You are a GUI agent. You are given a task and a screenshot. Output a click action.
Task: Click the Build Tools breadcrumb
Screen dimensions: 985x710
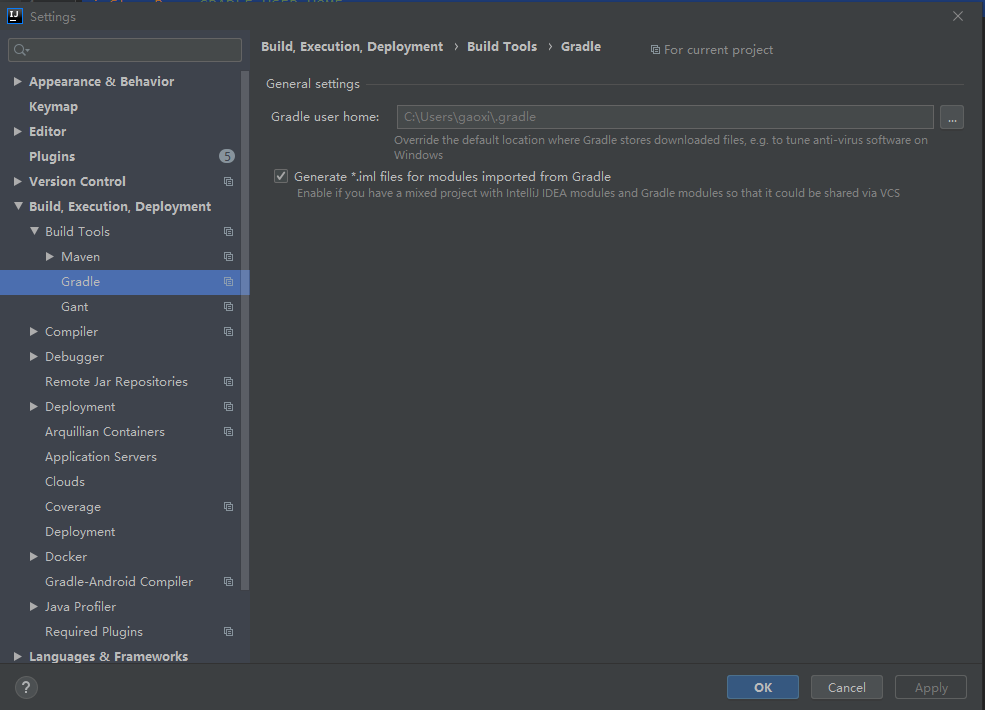point(502,46)
